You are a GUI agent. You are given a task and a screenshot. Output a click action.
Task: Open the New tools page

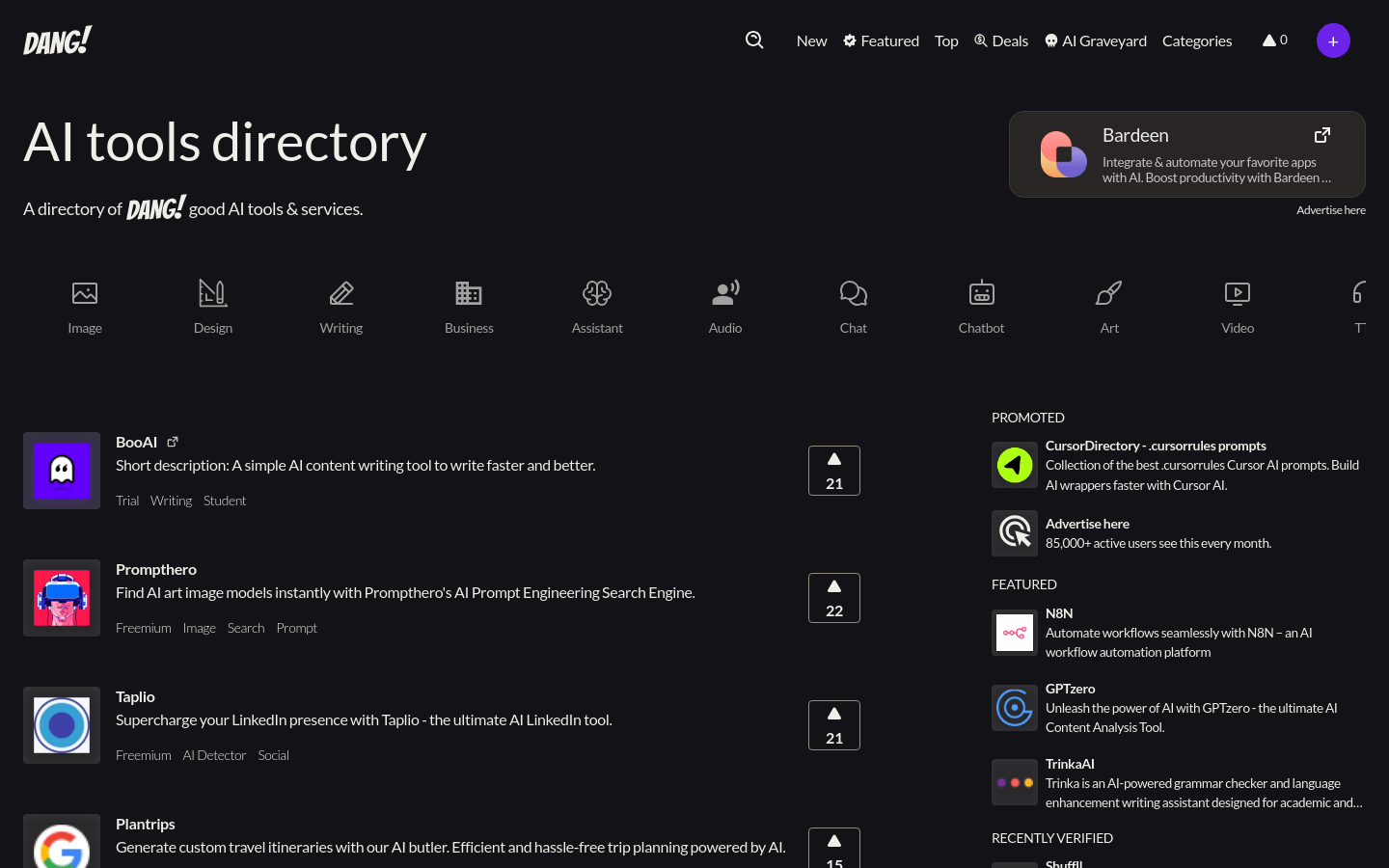tap(811, 41)
